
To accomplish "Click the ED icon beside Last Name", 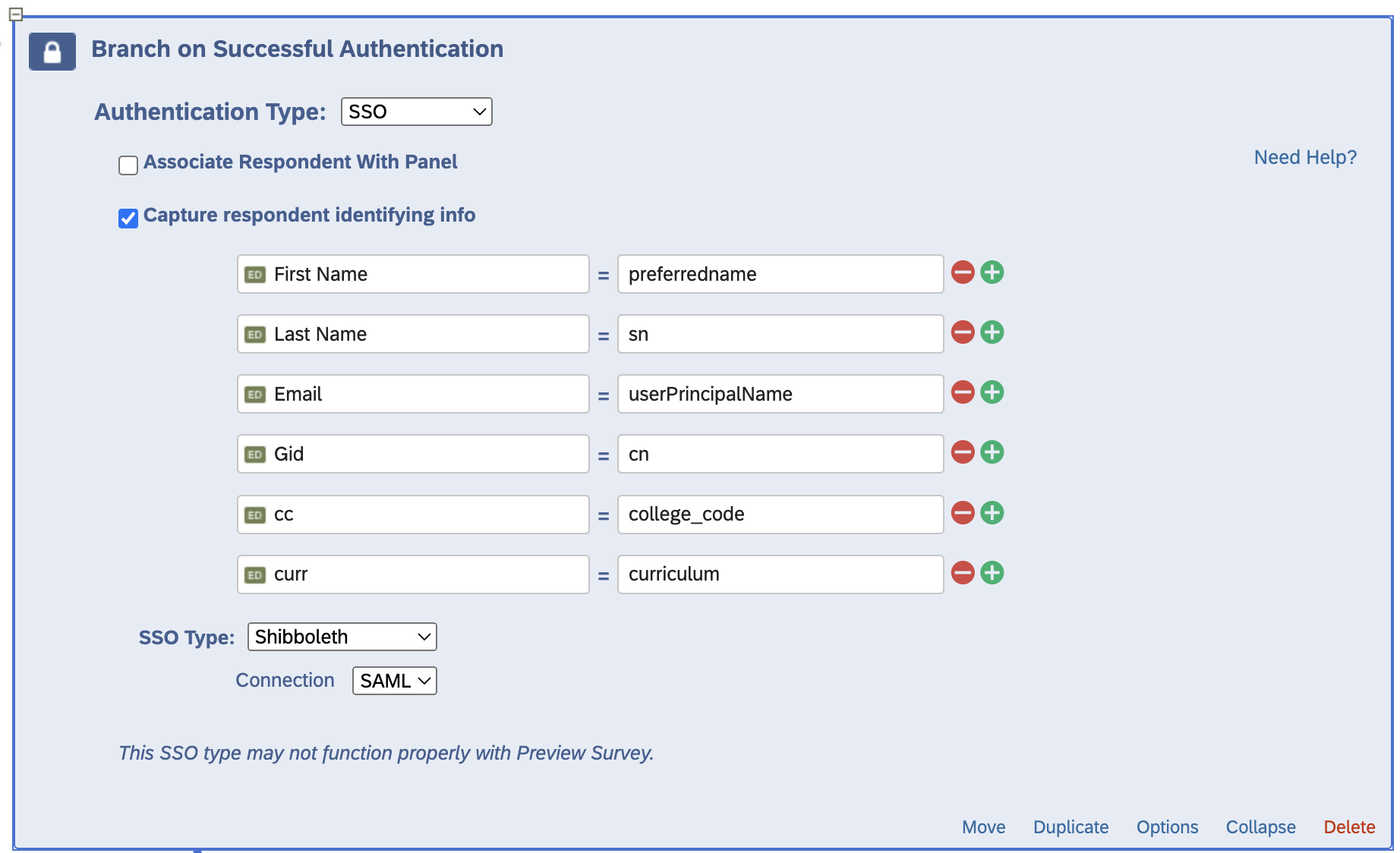I will click(255, 333).
